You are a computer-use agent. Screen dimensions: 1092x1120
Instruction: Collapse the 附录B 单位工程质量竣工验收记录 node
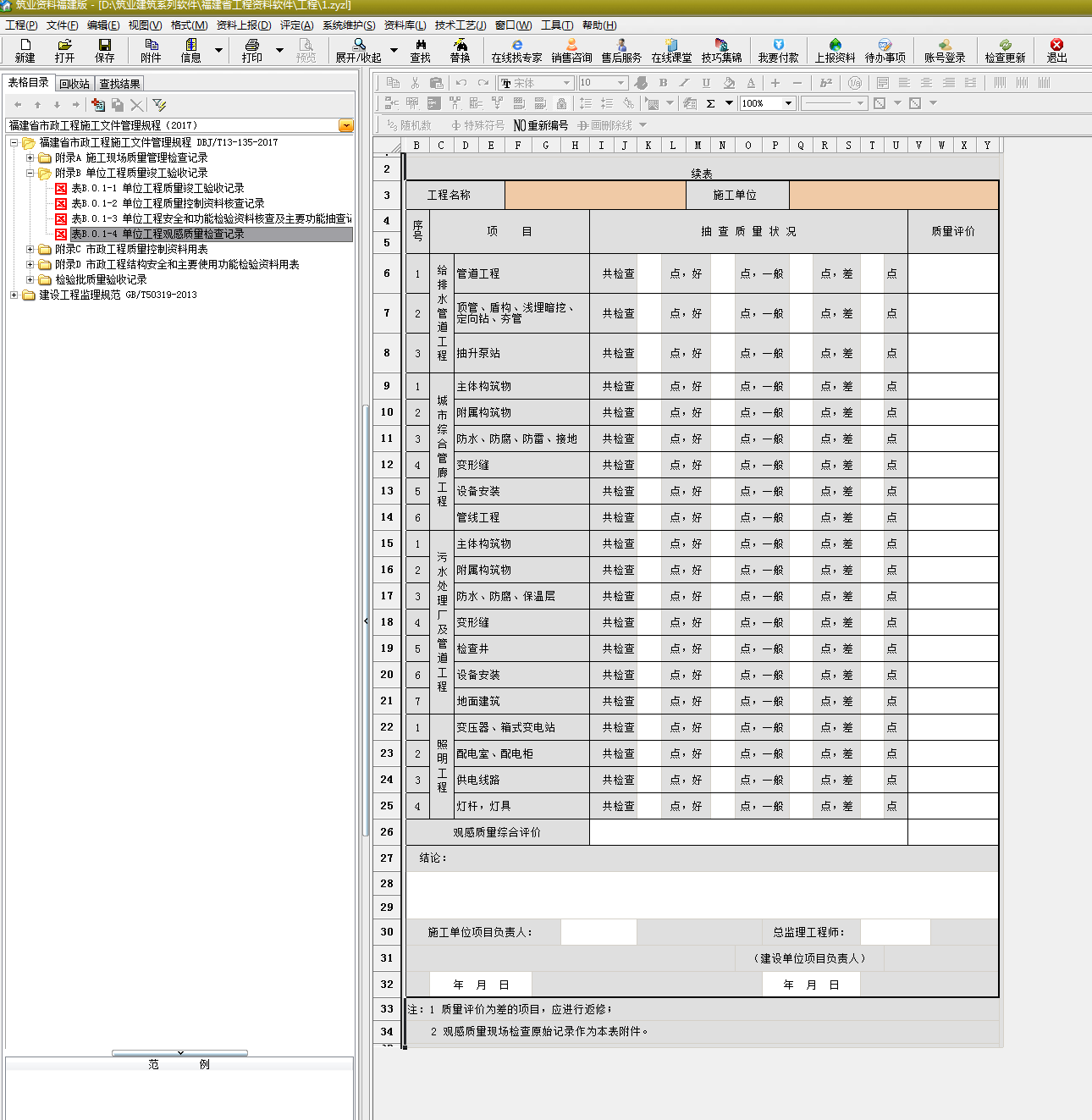pyautogui.click(x=30, y=173)
